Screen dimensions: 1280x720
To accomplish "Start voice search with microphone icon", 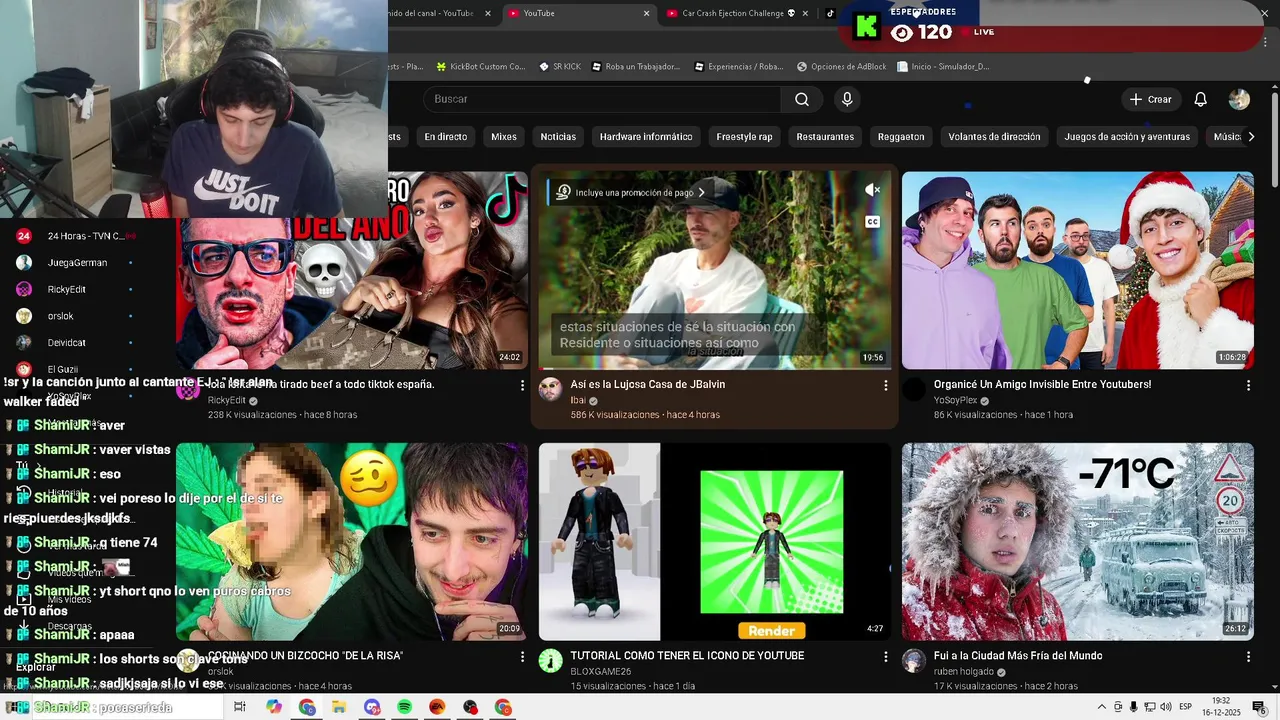I will [x=847, y=99].
